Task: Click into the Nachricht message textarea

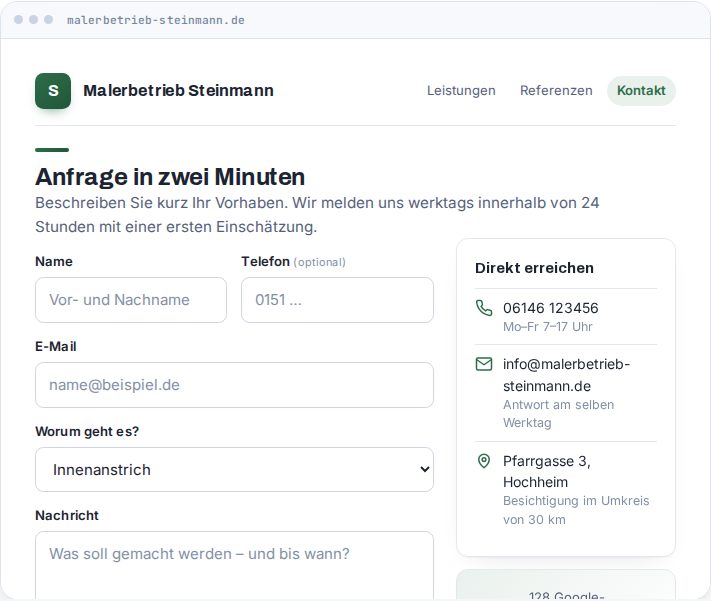Action: click(x=234, y=566)
